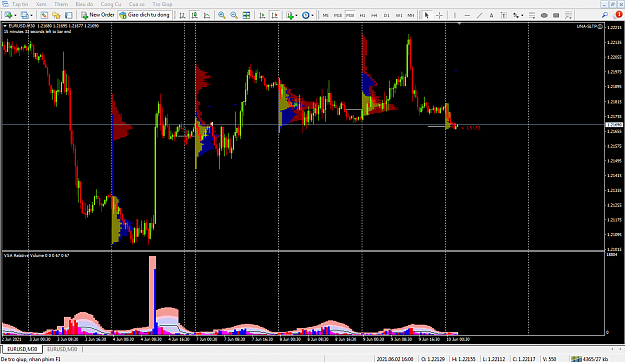Open the Periods clock icon
Screen dimensions: 625x362
[305, 15]
